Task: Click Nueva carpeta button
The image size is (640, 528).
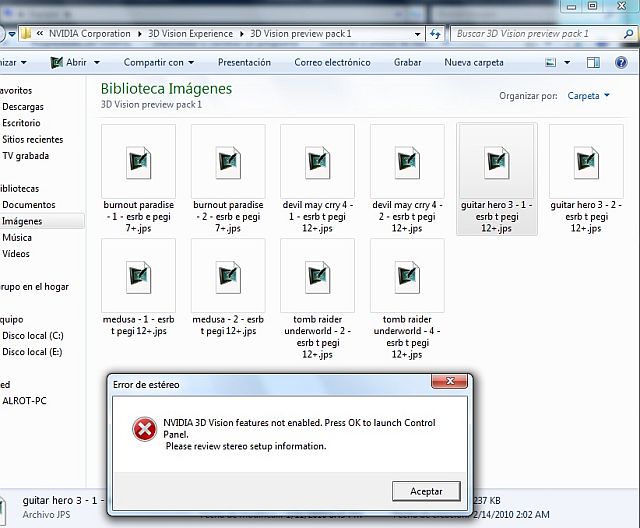Action: tap(474, 62)
